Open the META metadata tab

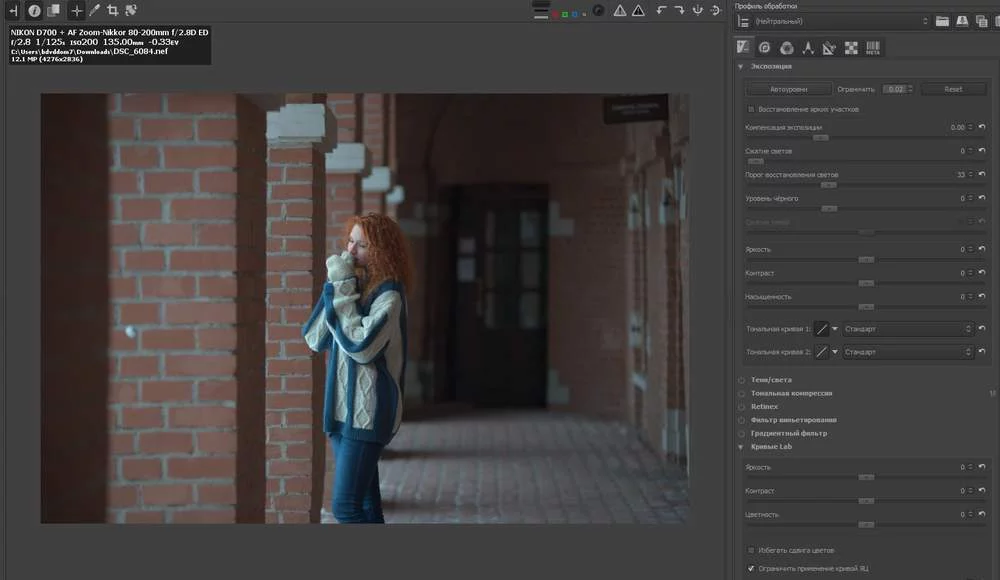pos(873,47)
